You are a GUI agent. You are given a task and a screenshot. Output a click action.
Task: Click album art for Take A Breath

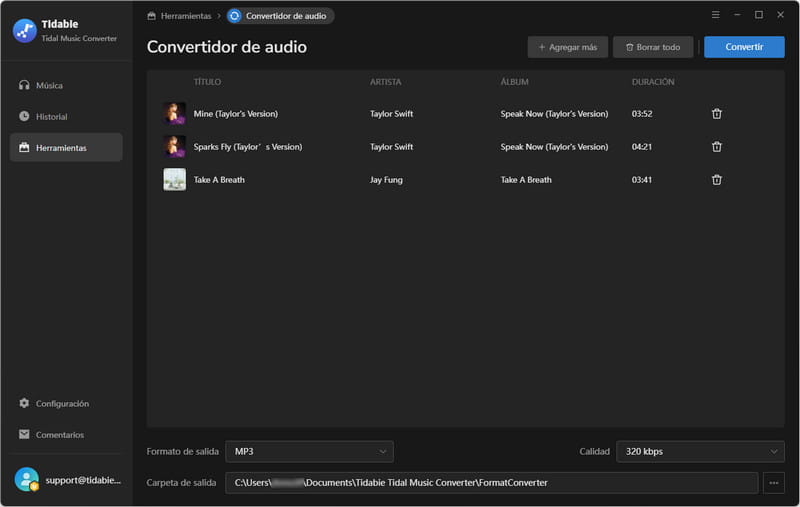[174, 180]
